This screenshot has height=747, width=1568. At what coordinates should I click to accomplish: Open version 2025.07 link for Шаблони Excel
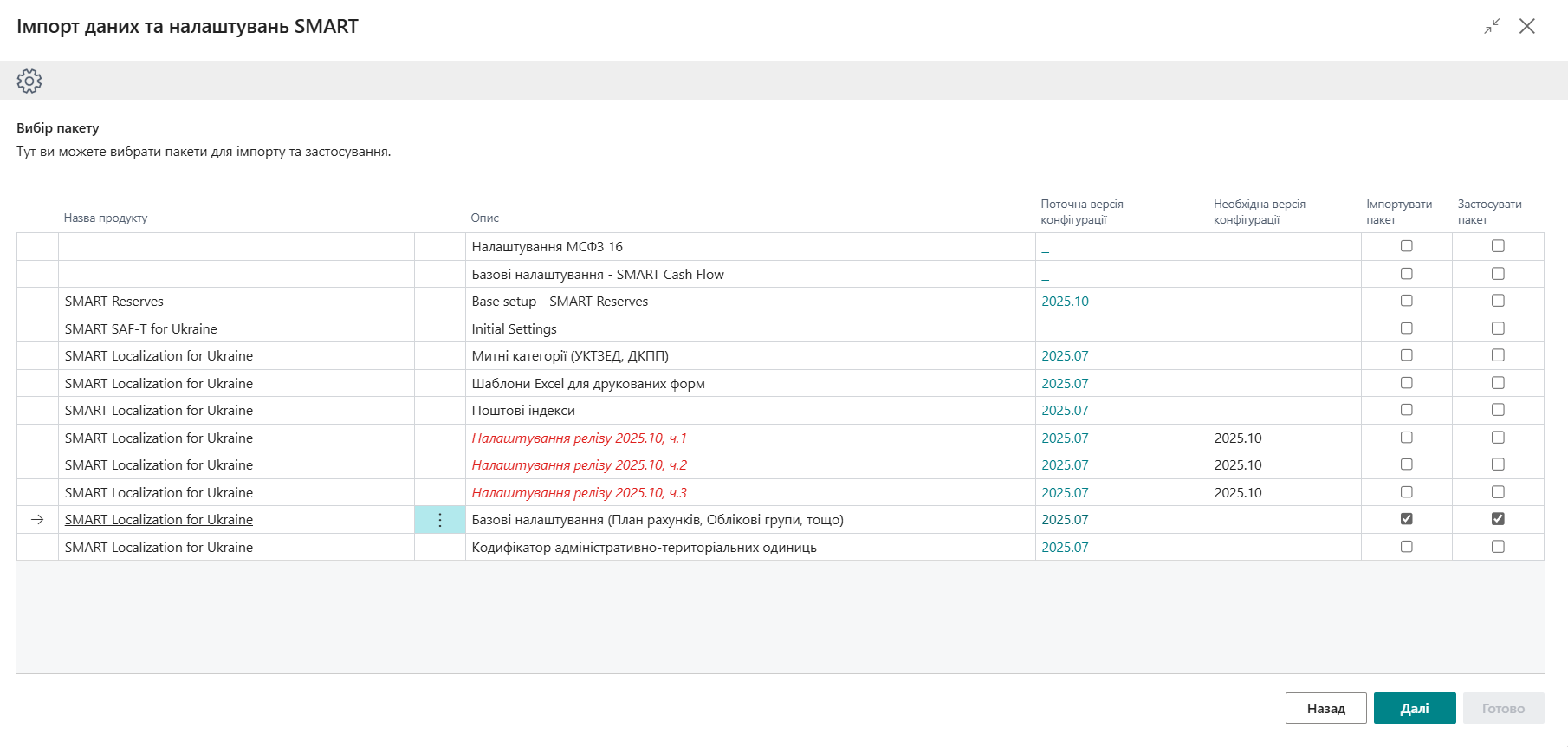pyautogui.click(x=1065, y=384)
